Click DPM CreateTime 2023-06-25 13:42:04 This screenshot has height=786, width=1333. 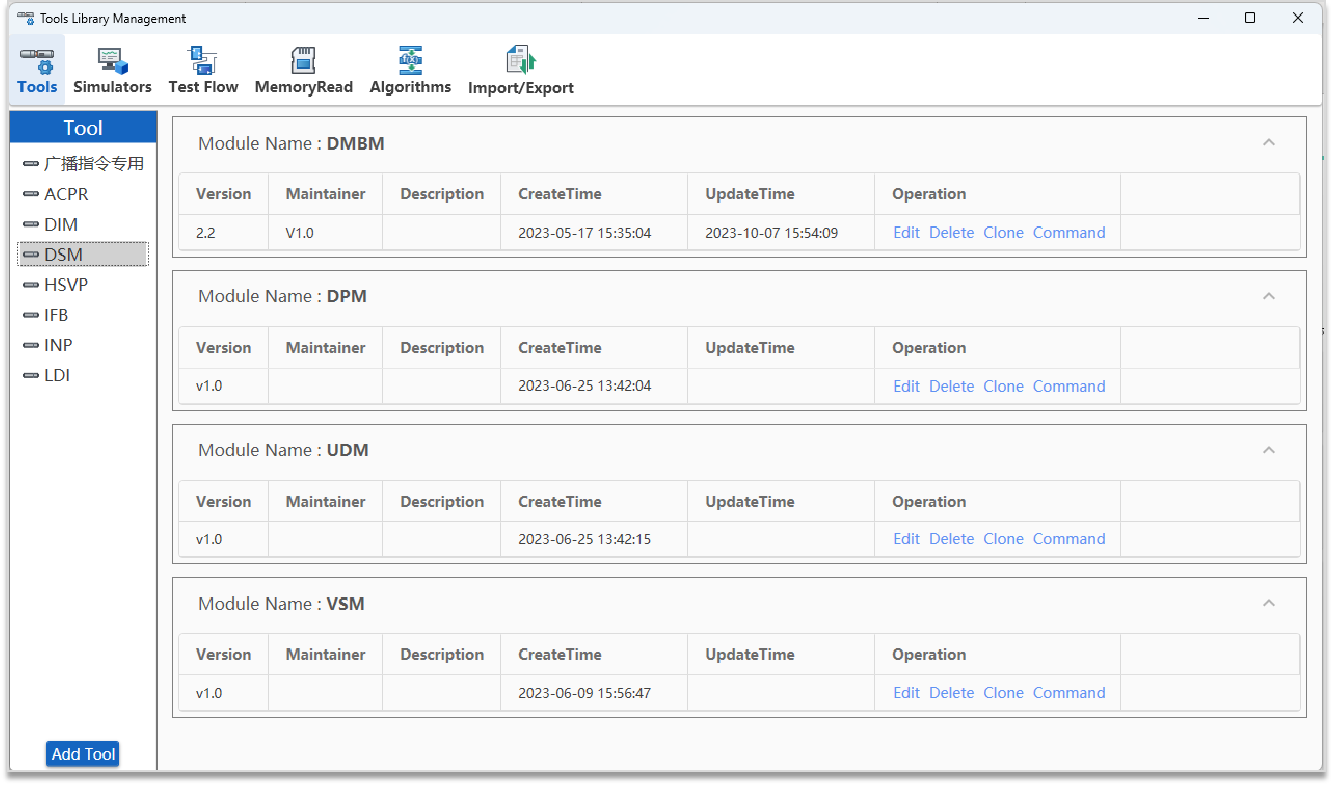tap(594, 386)
